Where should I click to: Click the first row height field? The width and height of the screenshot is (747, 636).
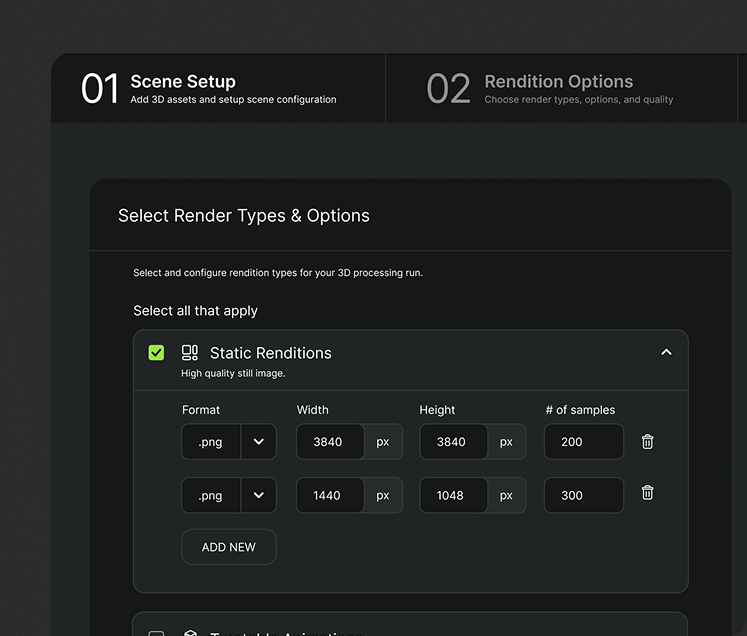(x=453, y=442)
